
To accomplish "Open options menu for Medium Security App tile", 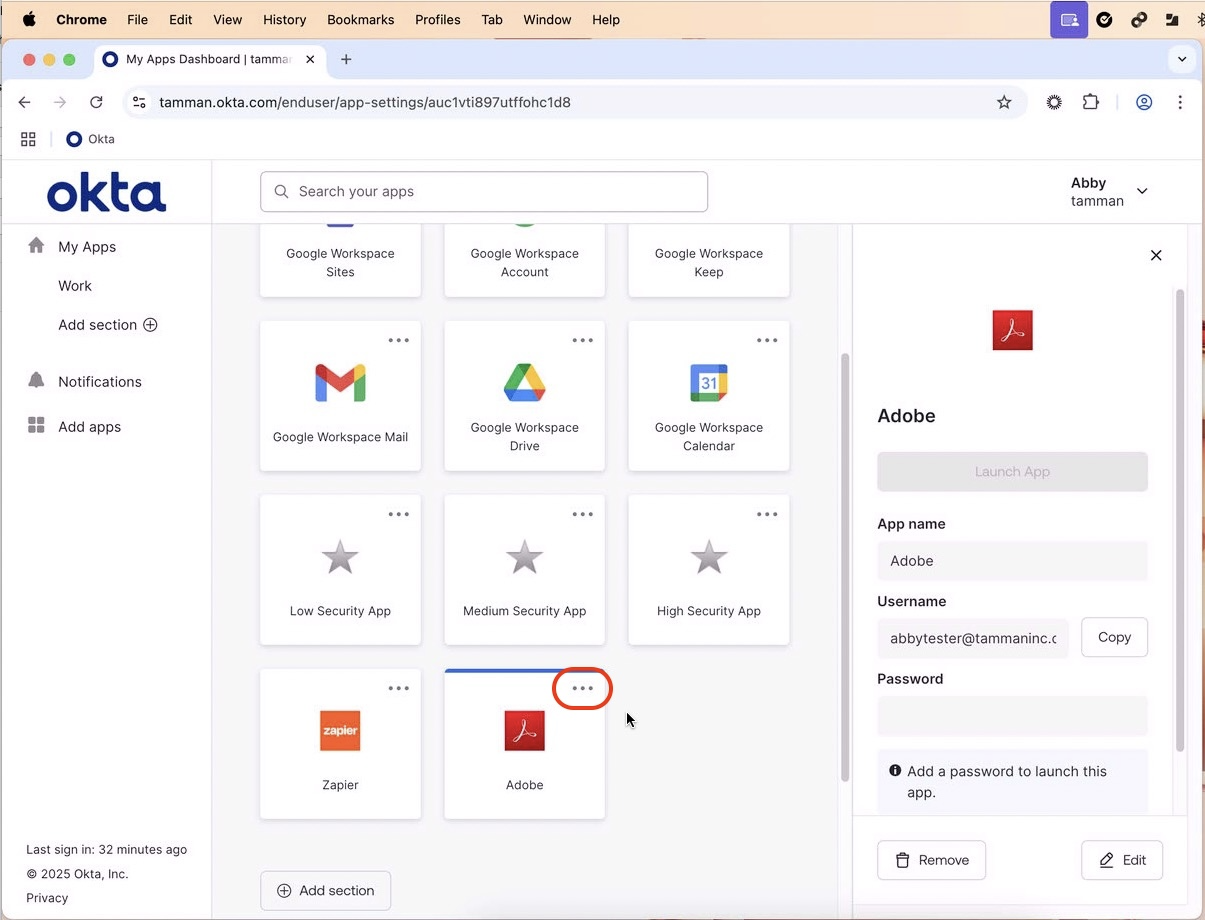I will coord(582,514).
